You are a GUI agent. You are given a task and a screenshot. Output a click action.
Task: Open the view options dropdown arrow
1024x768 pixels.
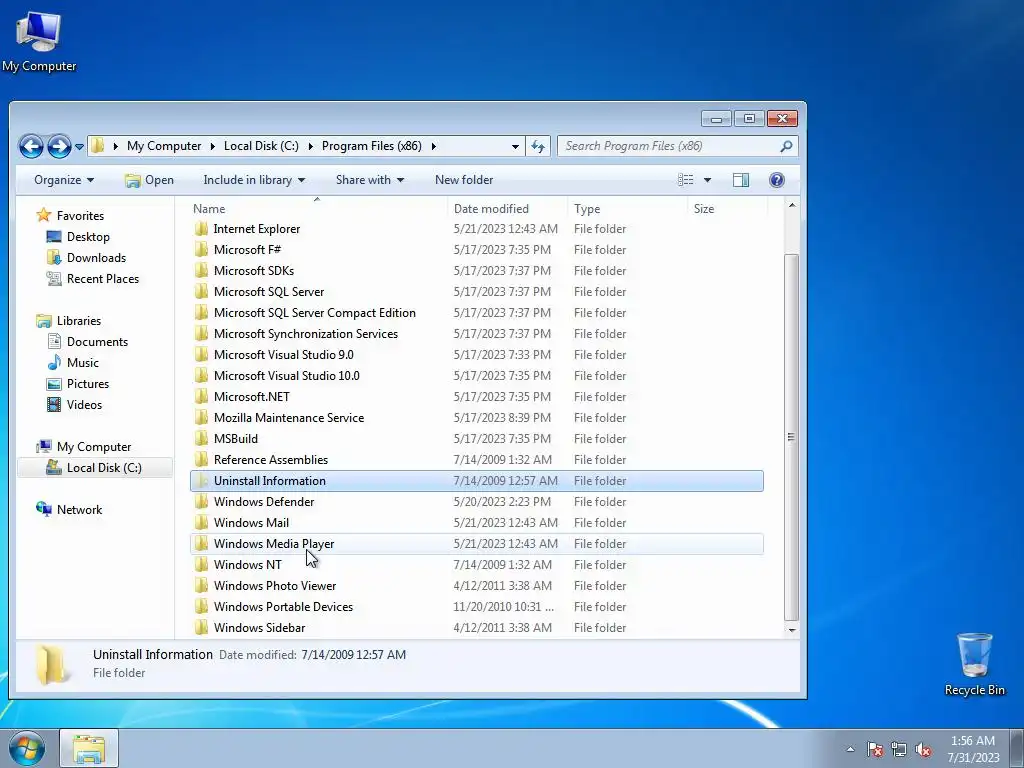(x=707, y=180)
